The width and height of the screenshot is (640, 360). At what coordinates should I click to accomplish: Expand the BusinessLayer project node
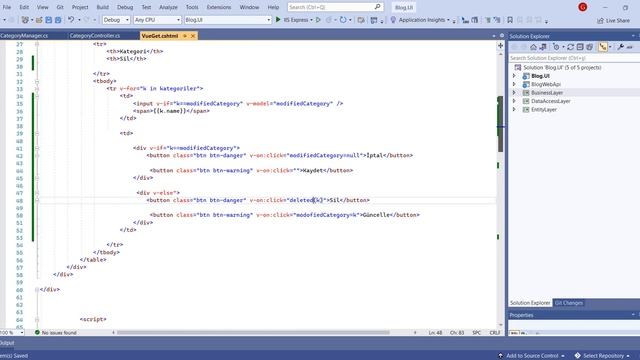coord(514,93)
